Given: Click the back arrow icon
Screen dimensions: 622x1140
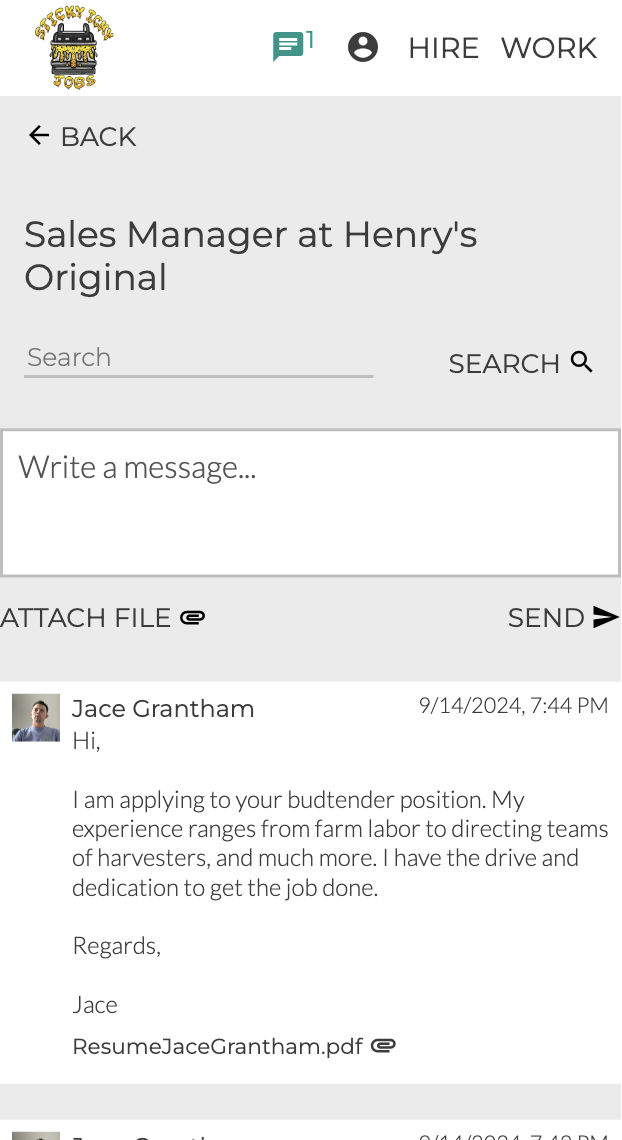Looking at the screenshot, I should coord(39,136).
